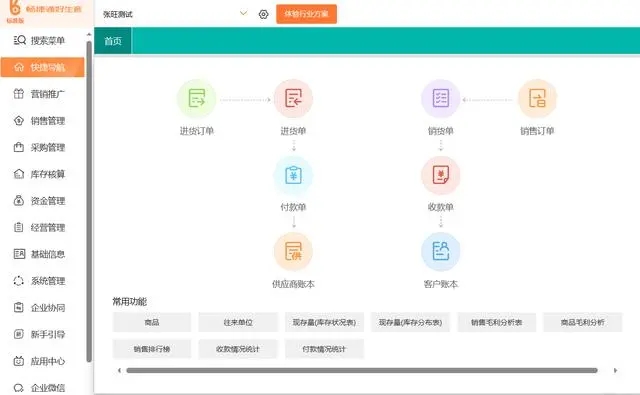Open 现存量(库存状况表) shortcut
Viewport: 640px width, 395px height.
pyautogui.click(x=324, y=322)
